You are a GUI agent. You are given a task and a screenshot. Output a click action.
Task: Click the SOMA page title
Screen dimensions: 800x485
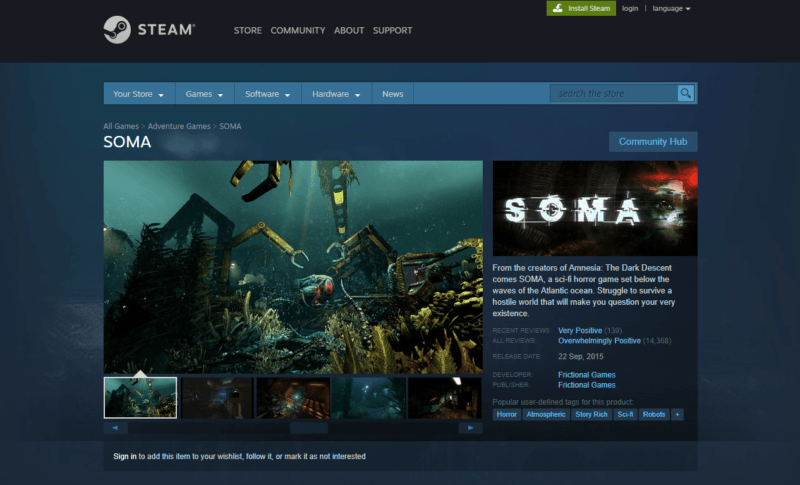tap(127, 142)
